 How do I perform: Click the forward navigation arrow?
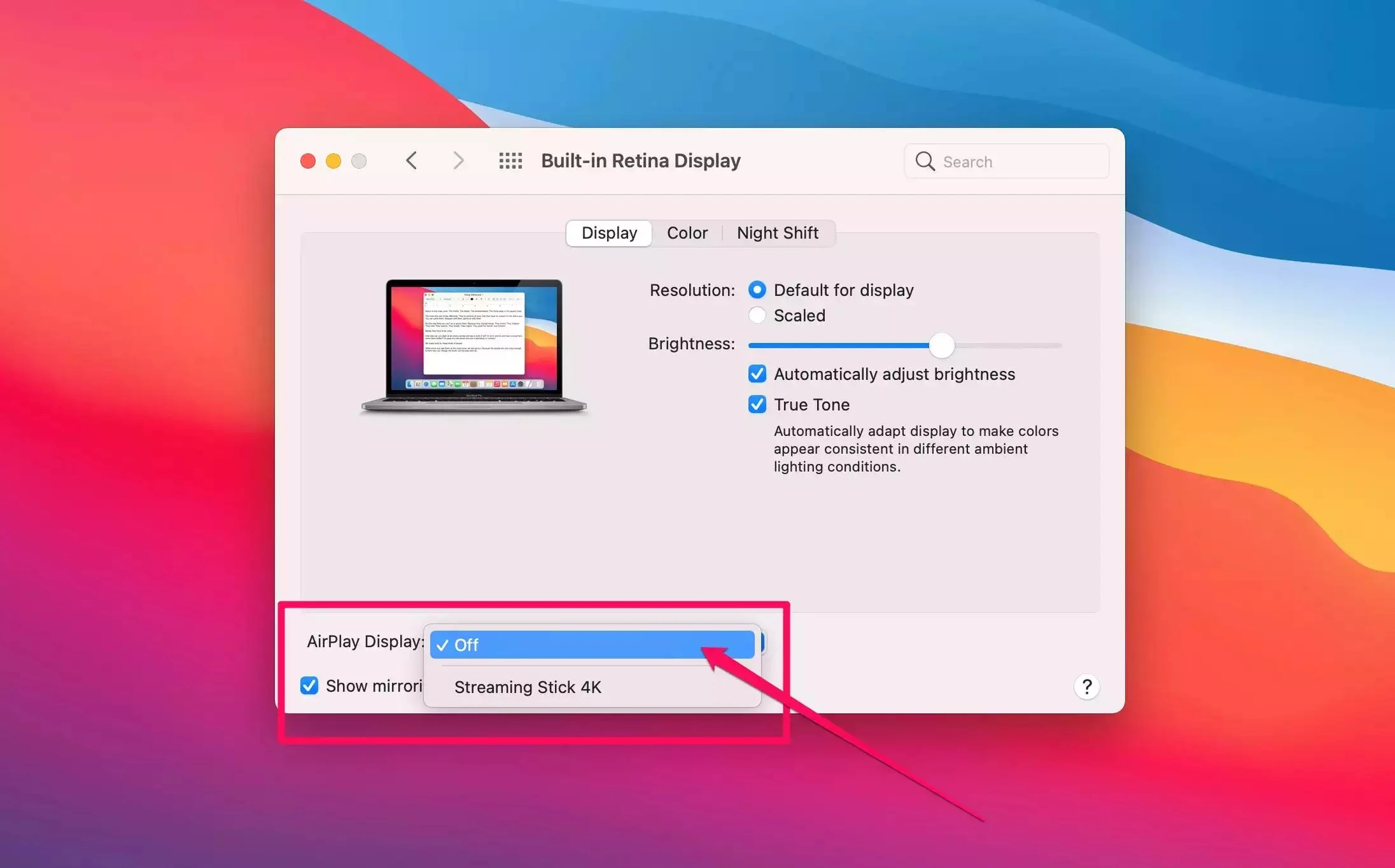[x=456, y=160]
